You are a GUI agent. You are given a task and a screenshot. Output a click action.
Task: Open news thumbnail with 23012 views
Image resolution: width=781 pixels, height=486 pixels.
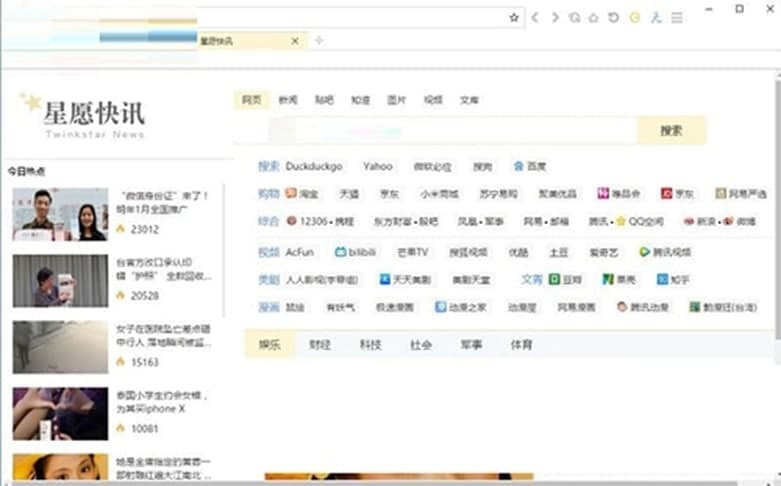pos(60,215)
